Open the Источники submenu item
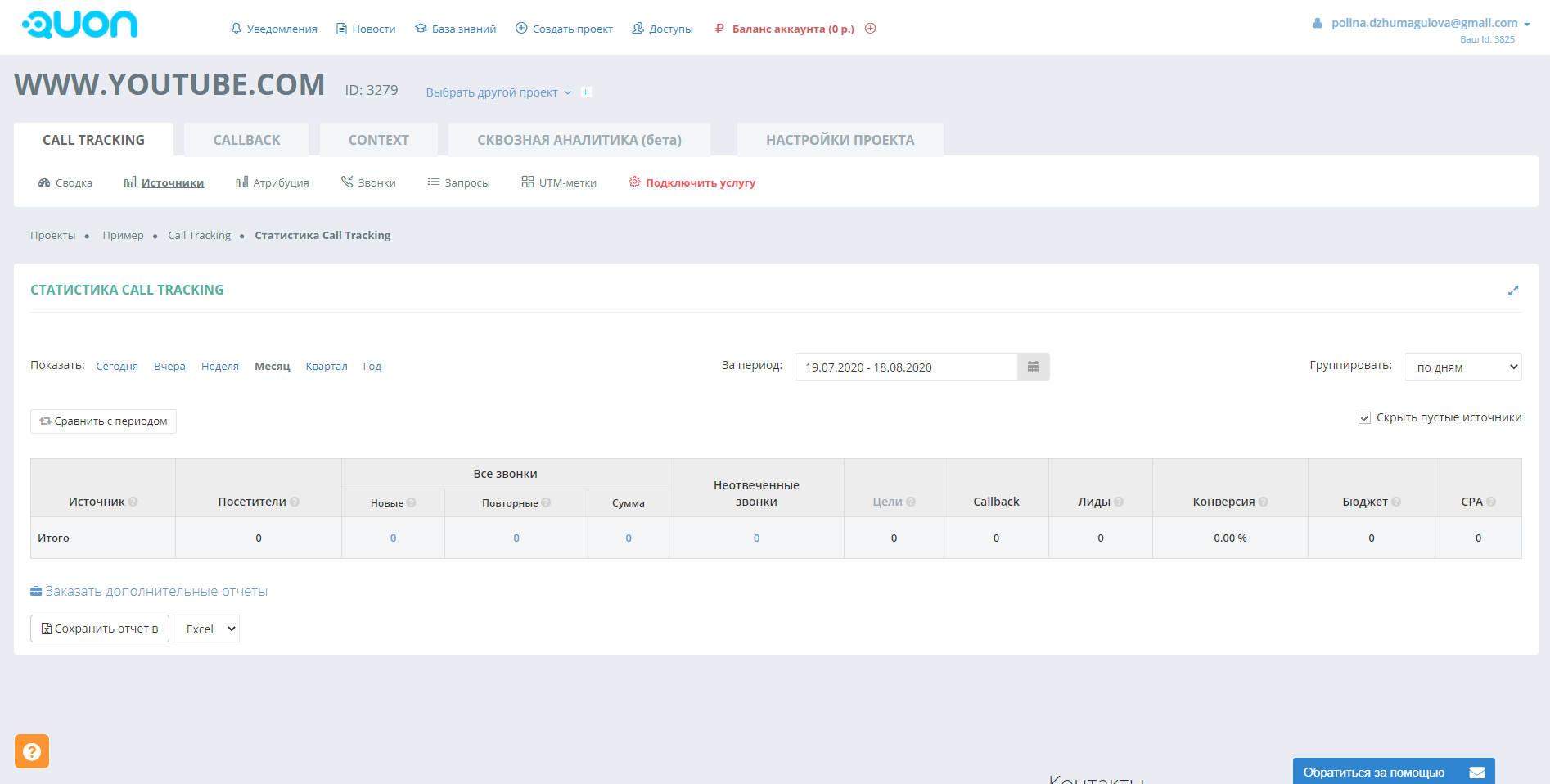The width and height of the screenshot is (1550, 784). [x=164, y=182]
